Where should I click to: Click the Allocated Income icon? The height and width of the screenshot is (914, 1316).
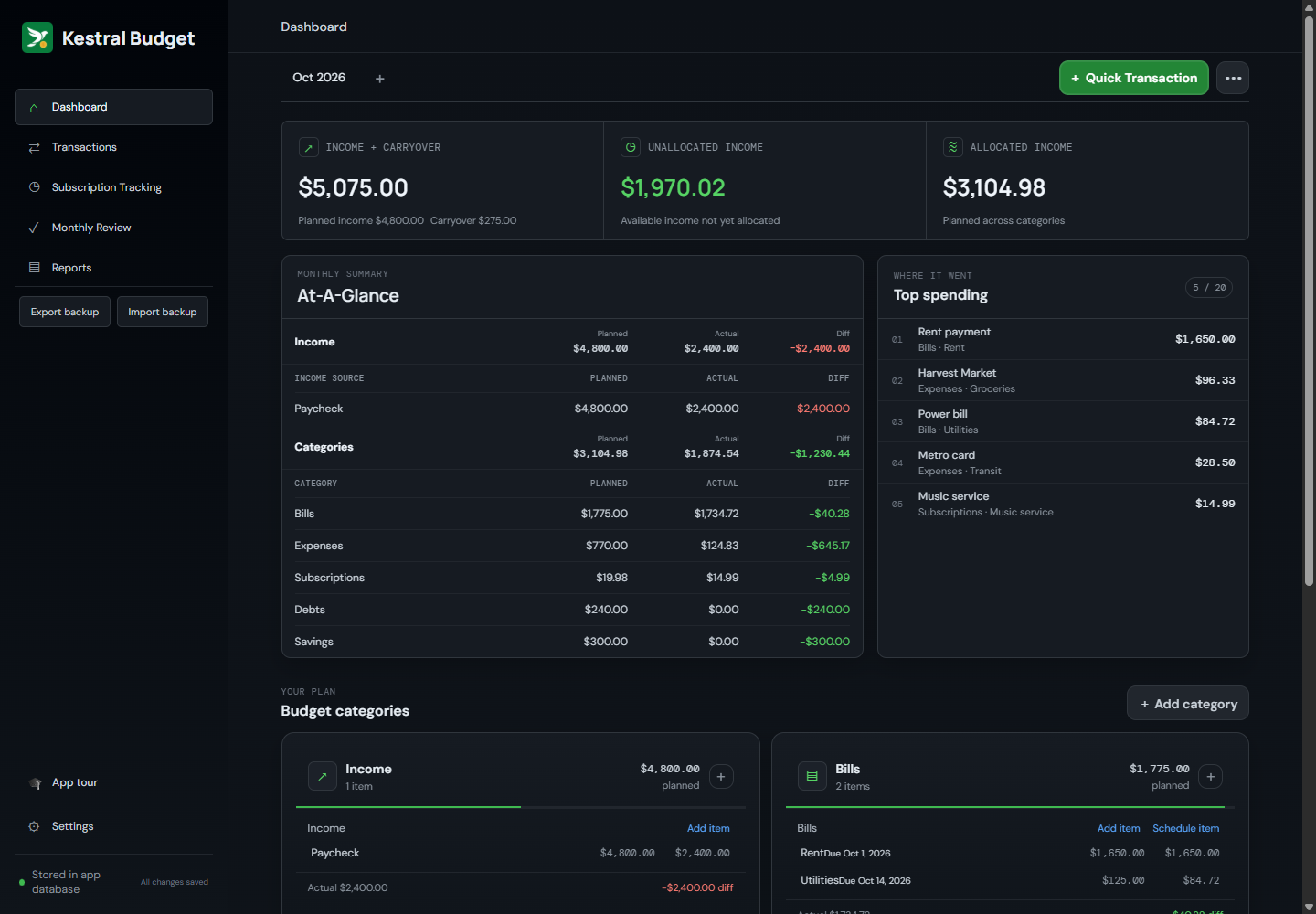(952, 147)
